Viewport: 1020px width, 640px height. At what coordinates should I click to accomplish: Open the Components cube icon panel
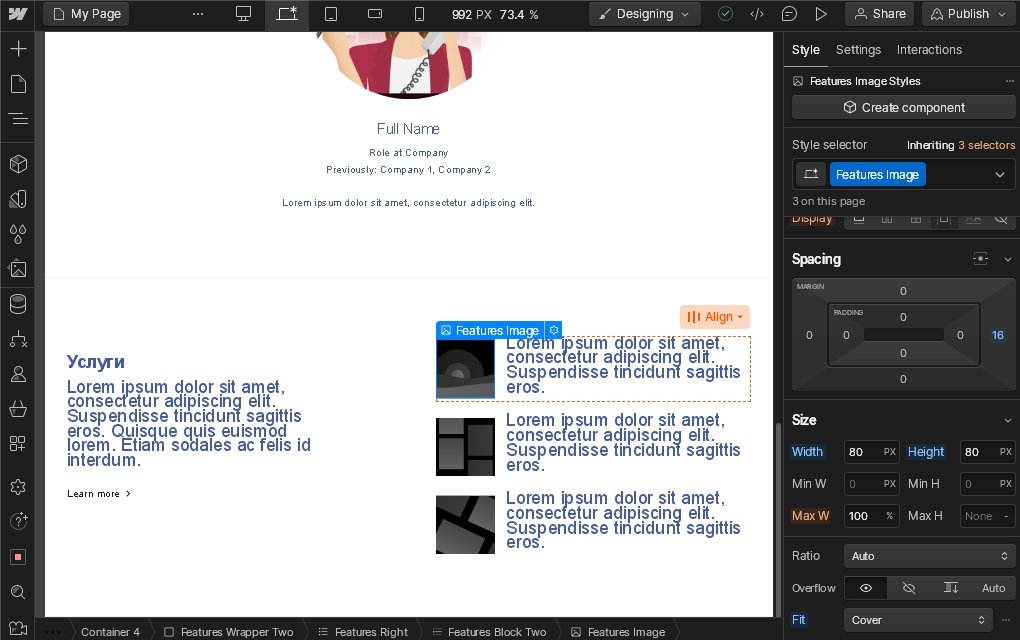18,164
